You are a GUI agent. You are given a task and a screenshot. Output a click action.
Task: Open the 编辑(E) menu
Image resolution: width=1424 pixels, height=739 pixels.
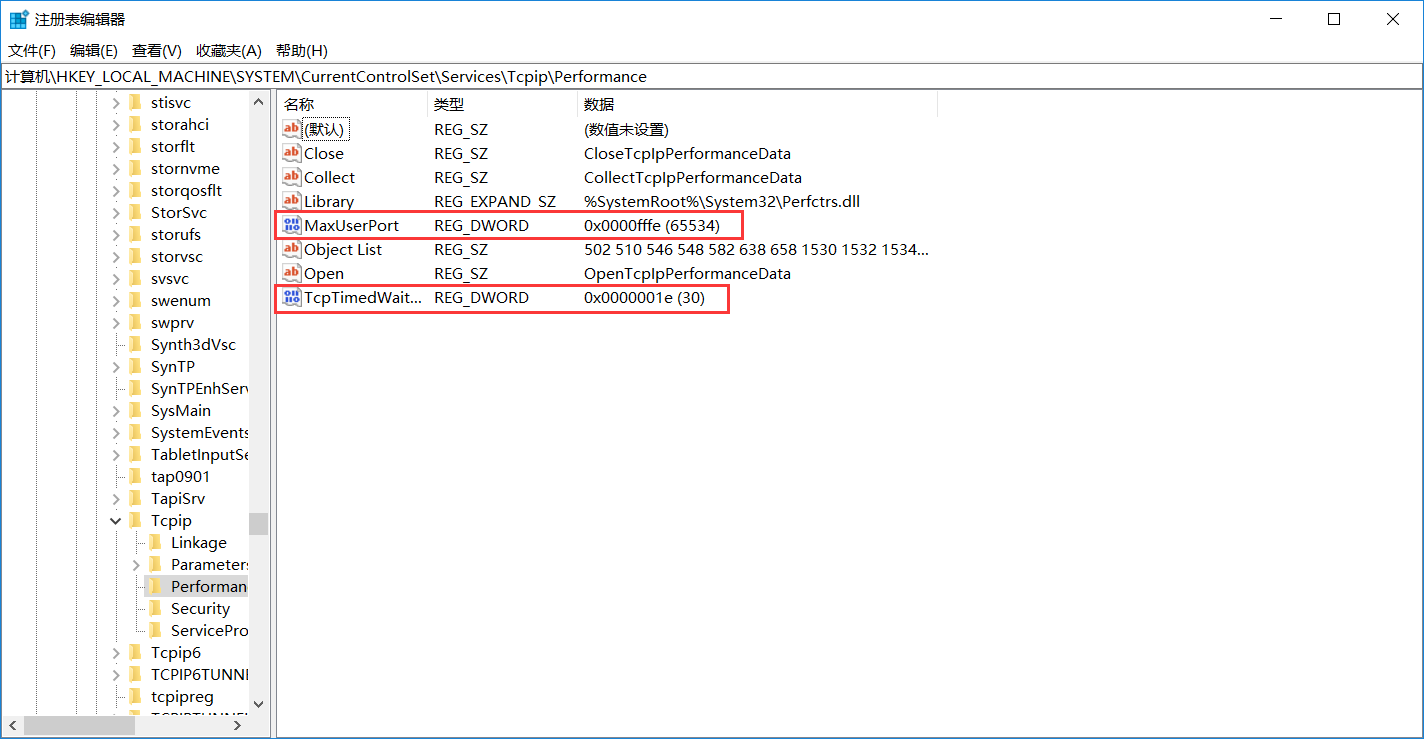pyautogui.click(x=94, y=50)
